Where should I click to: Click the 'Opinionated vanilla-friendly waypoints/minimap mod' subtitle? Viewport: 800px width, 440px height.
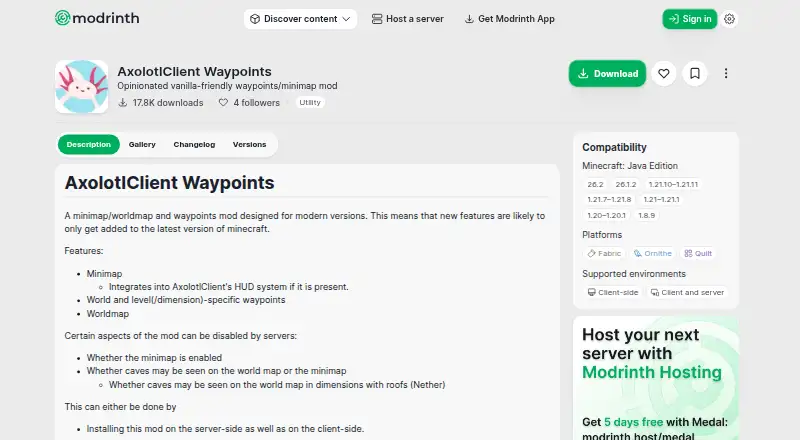(227, 86)
